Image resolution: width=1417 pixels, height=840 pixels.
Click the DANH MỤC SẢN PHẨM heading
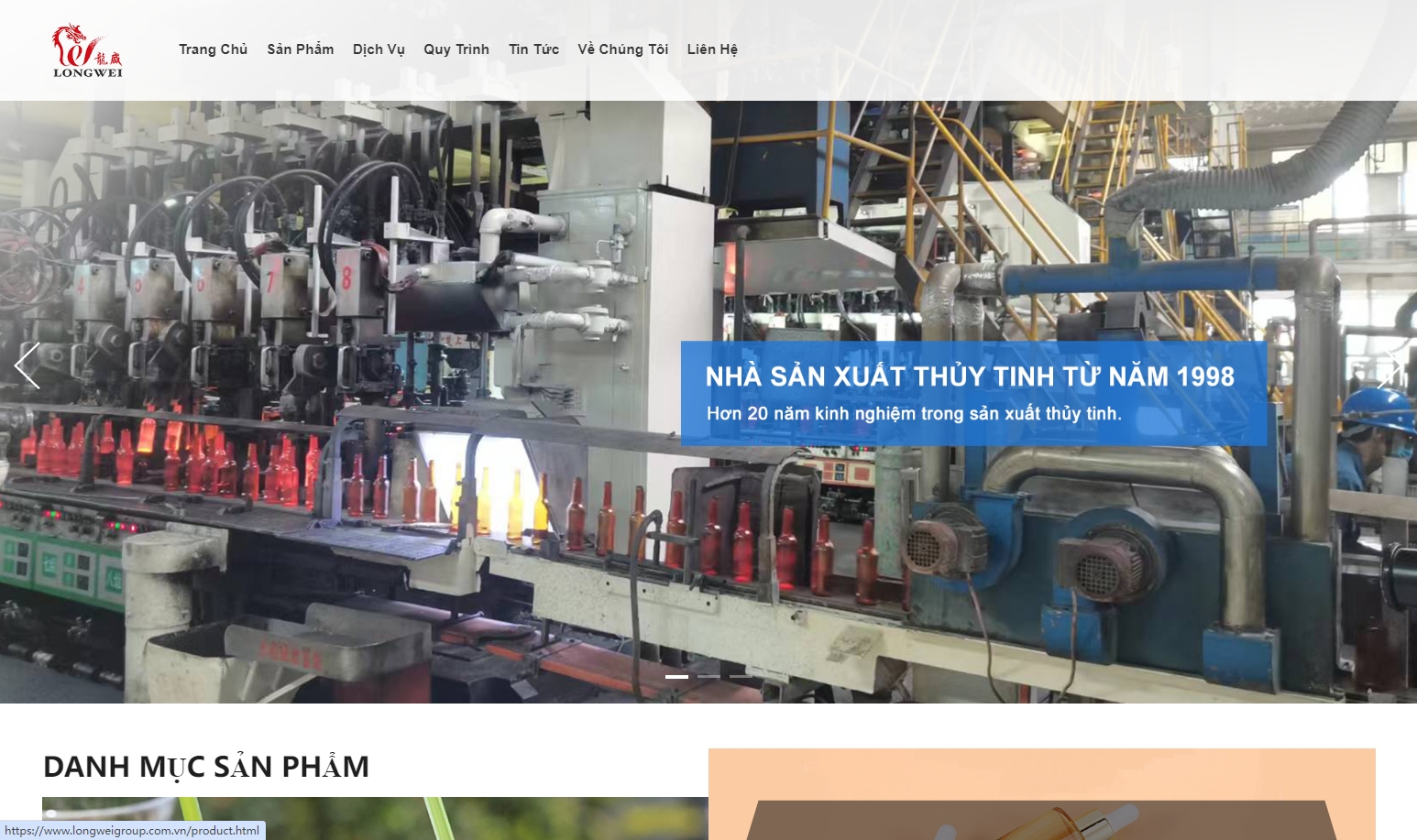point(206,767)
